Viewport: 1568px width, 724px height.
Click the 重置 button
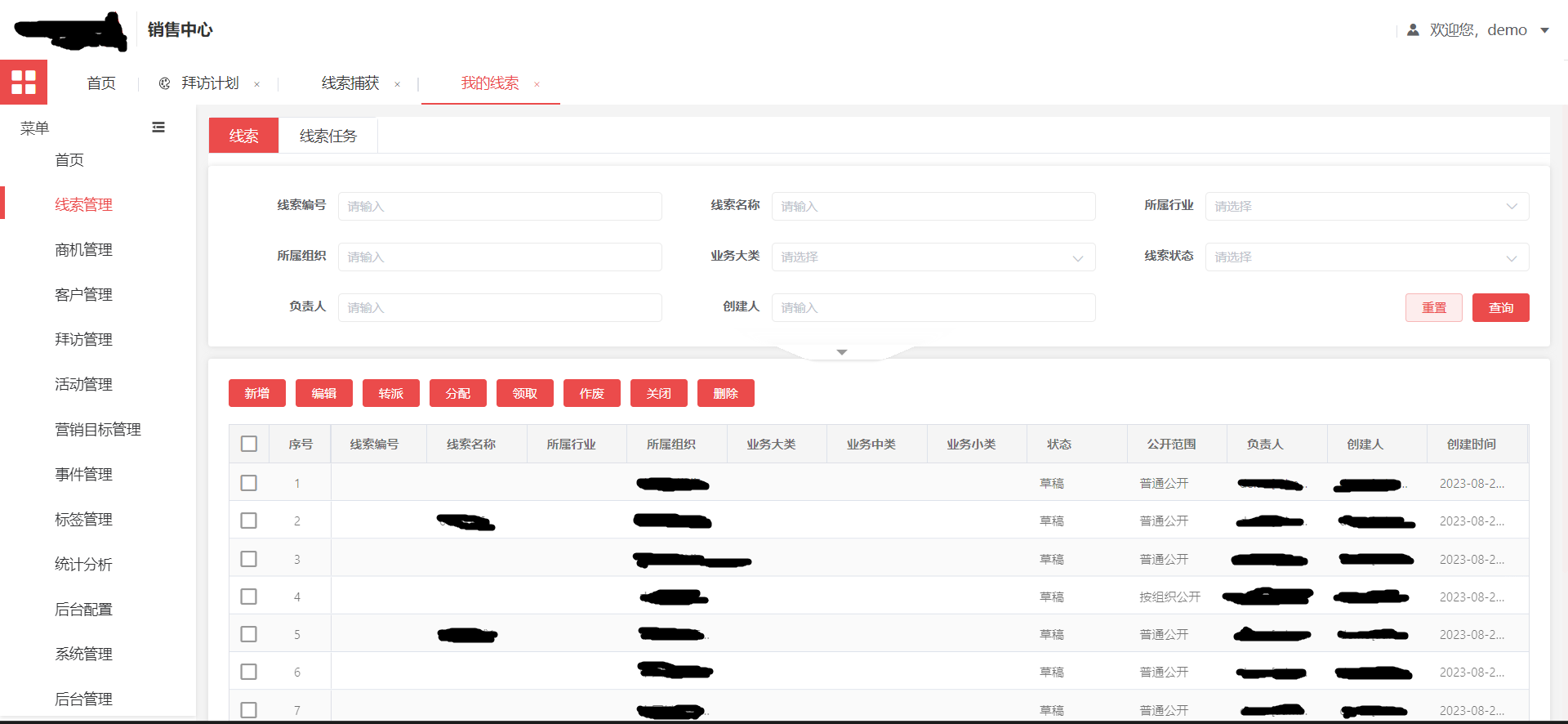point(1434,307)
